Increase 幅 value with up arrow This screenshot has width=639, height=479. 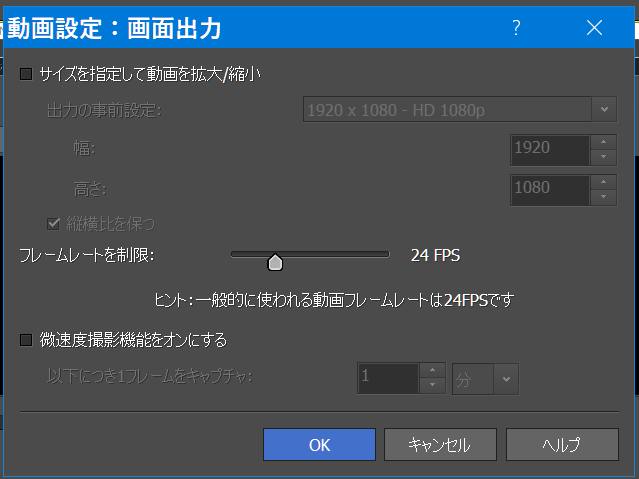[603, 143]
